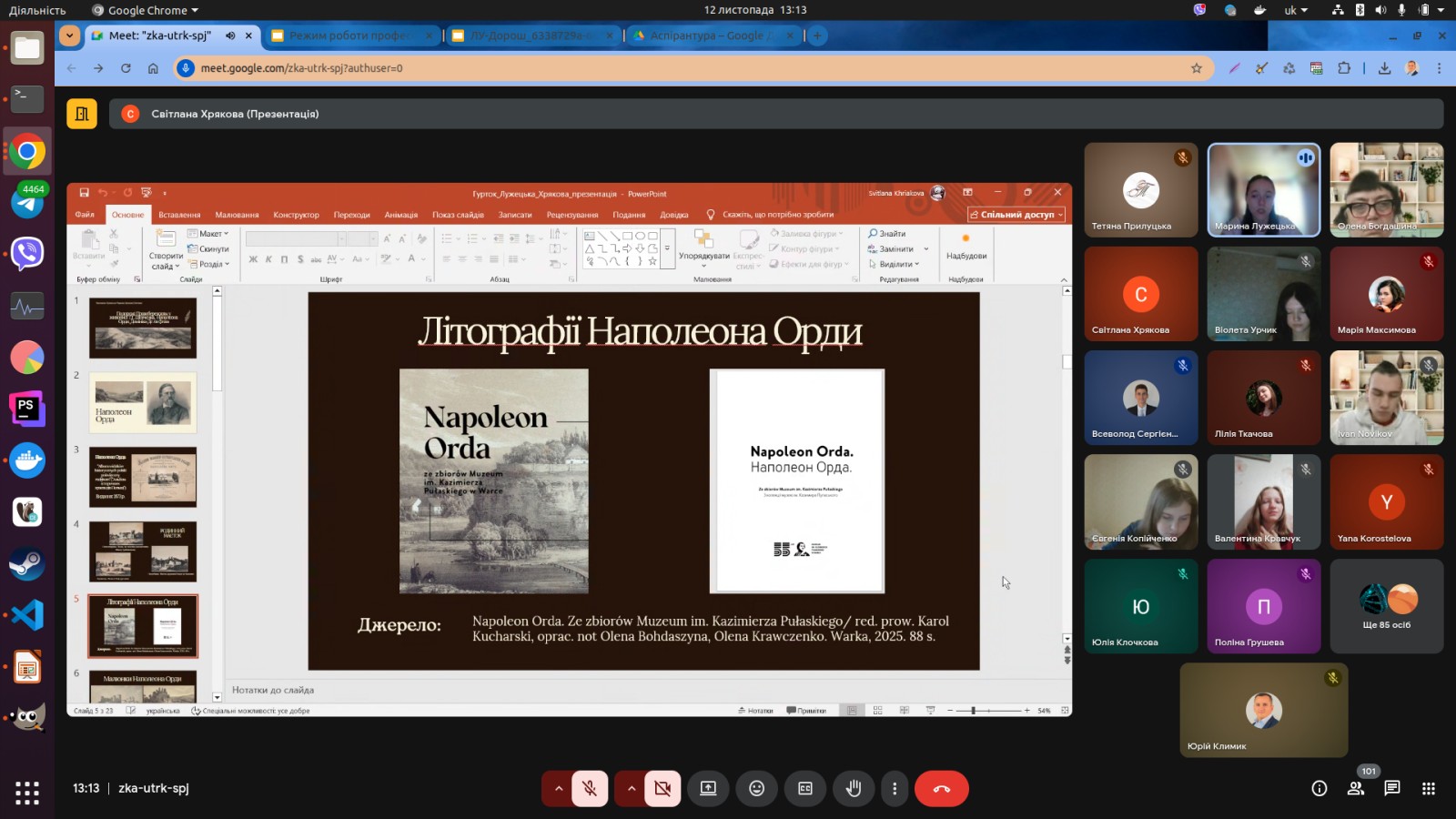Open the emoji reactions panel
The image size is (1456, 819).
coord(756,789)
